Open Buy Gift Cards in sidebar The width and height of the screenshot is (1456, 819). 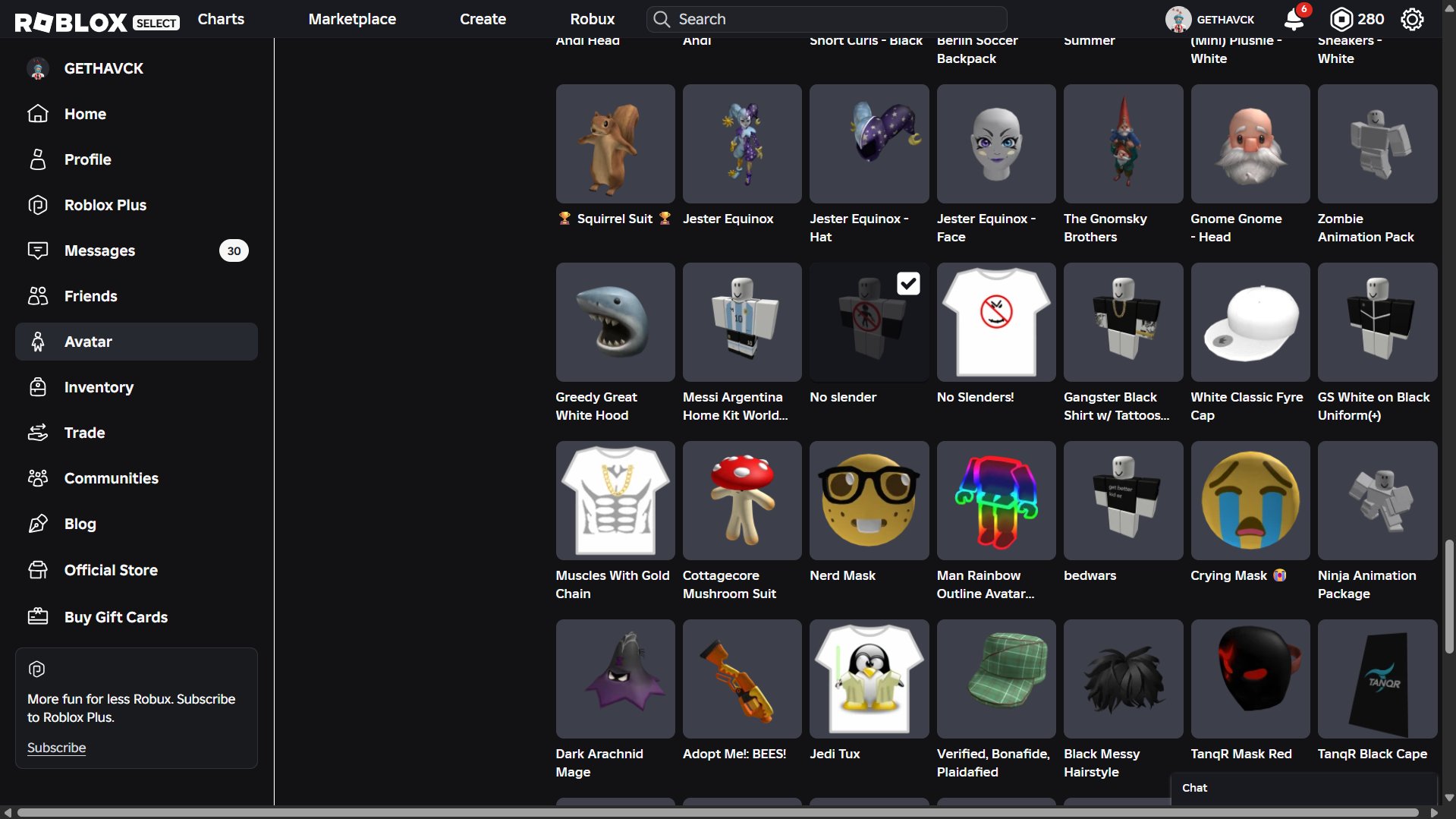click(137, 617)
